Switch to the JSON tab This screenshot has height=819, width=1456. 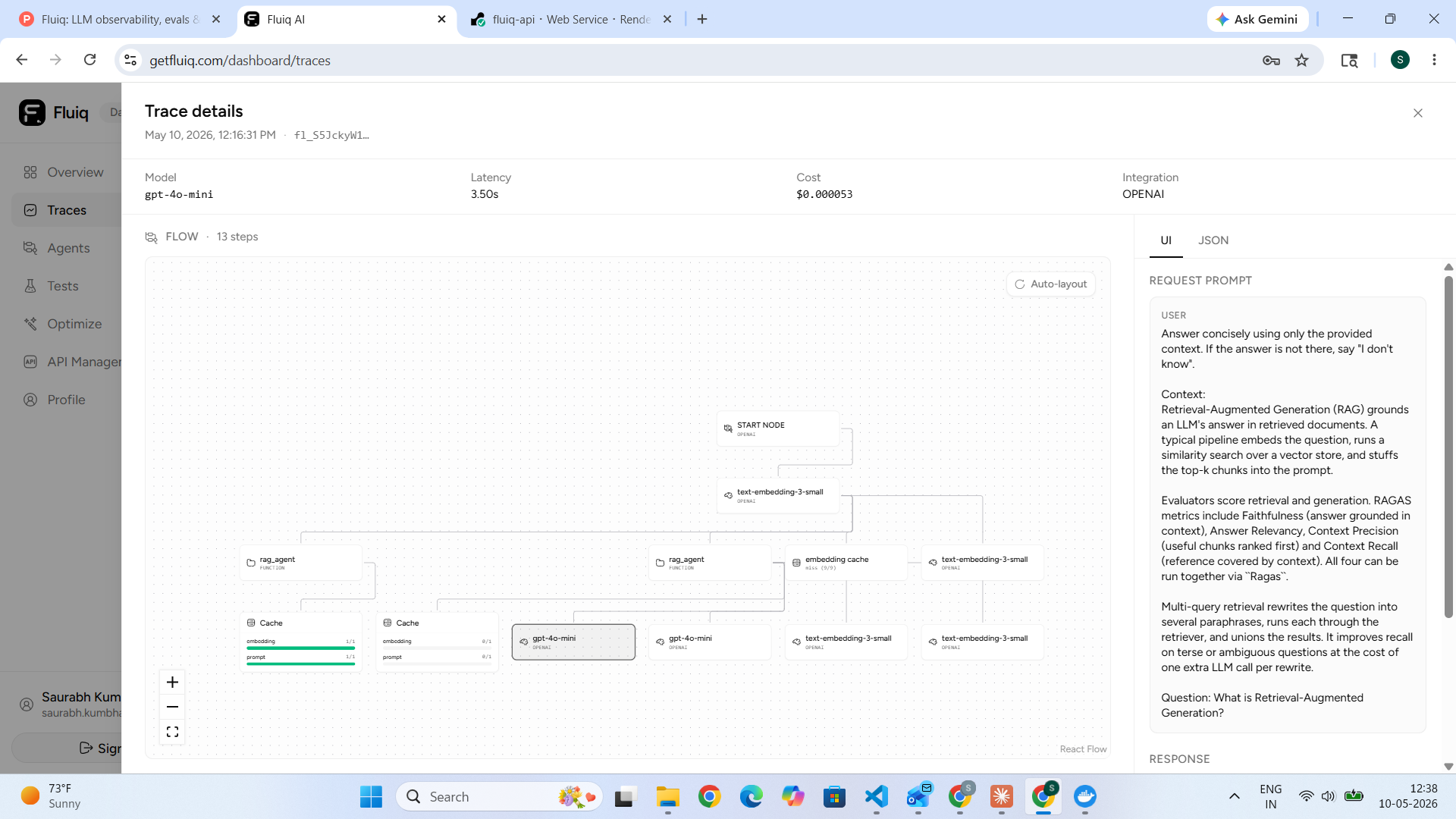tap(1213, 240)
